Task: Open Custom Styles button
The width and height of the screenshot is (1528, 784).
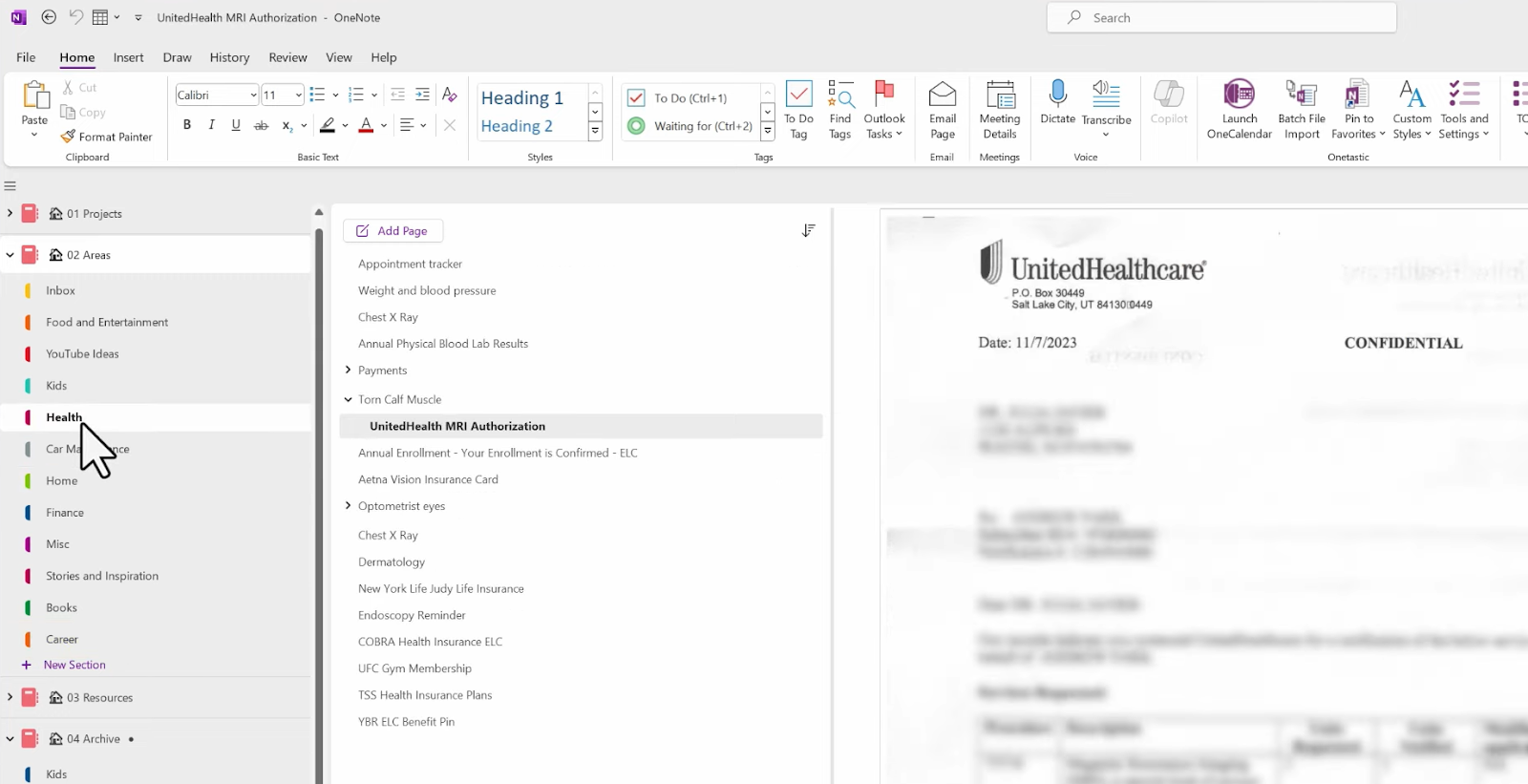Action: pos(1411,111)
